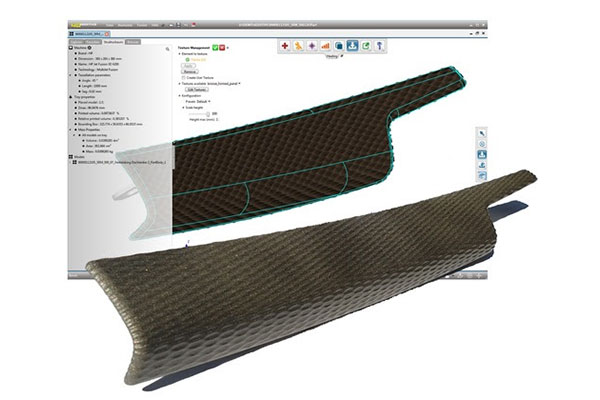
Task: Click the save disk icon in title bar
Action: (178, 25)
